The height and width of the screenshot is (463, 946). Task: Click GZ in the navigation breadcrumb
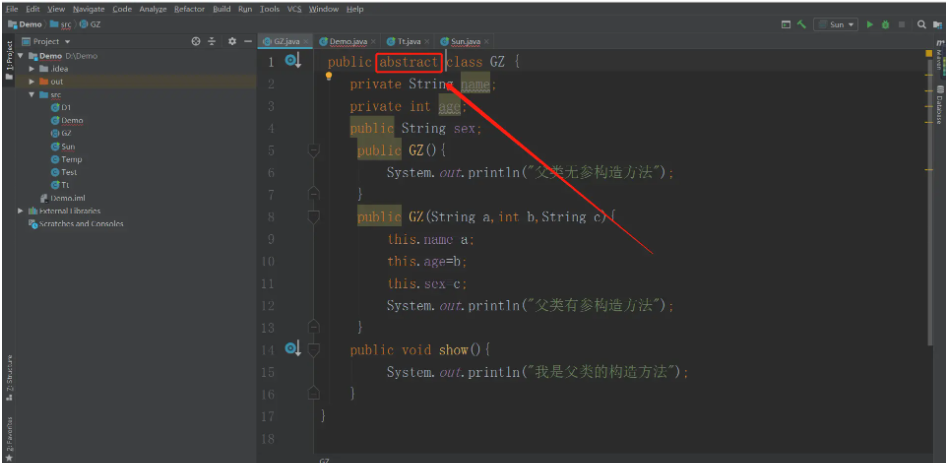[90, 25]
